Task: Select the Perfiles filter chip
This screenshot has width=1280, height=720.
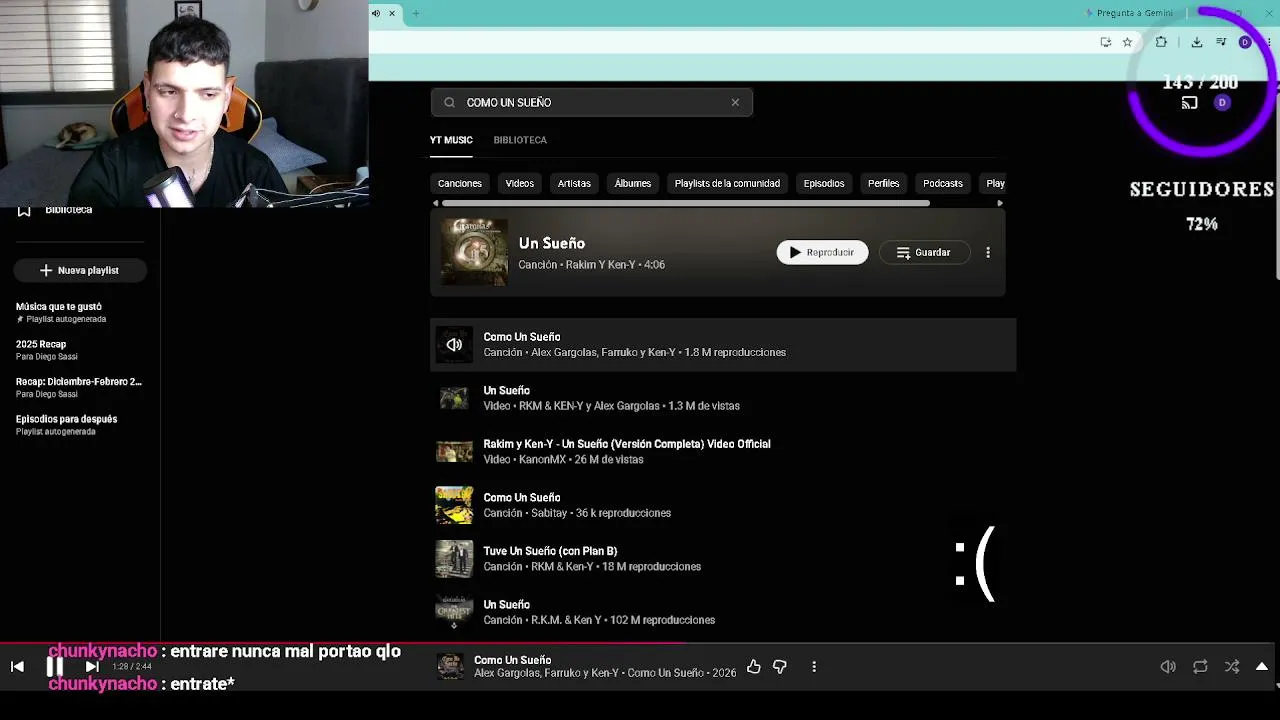Action: [884, 183]
